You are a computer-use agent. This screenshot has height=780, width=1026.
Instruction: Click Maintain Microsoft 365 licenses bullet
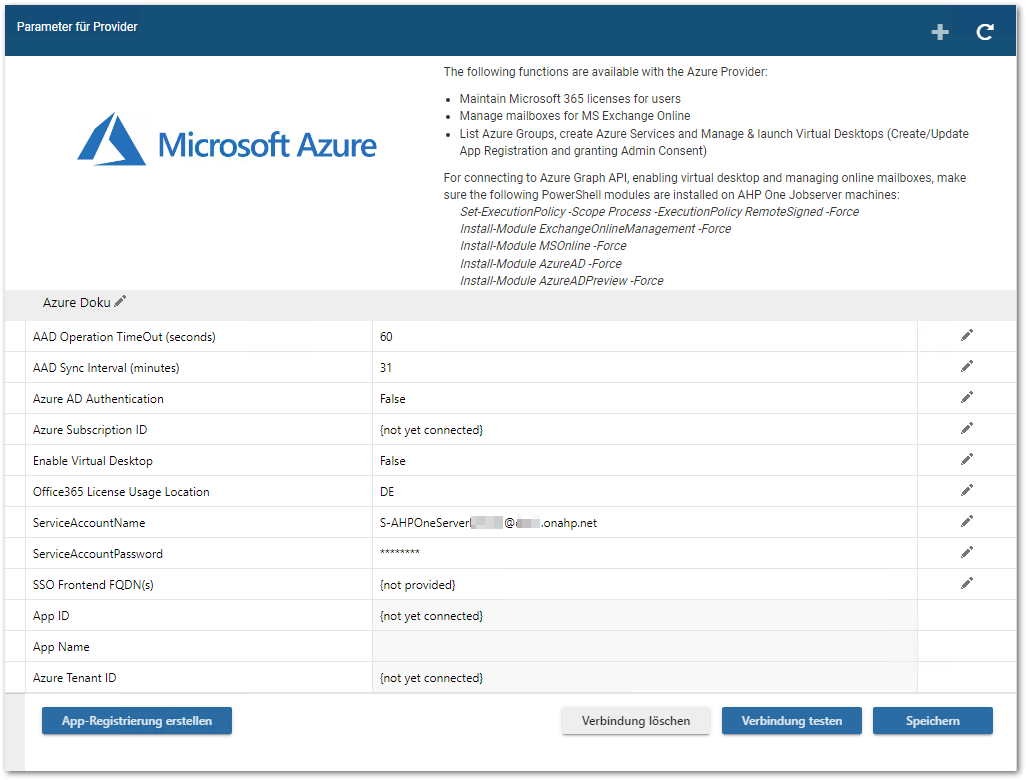570,99
